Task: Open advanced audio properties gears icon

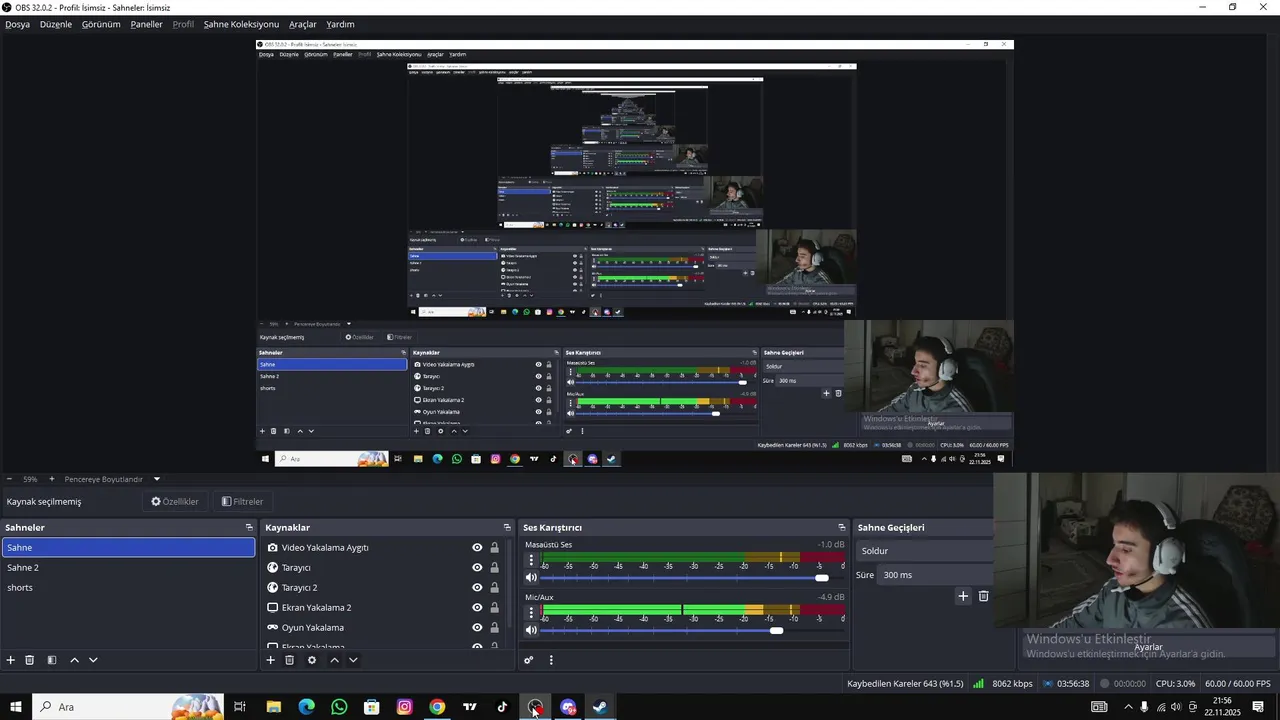Action: coord(529,660)
